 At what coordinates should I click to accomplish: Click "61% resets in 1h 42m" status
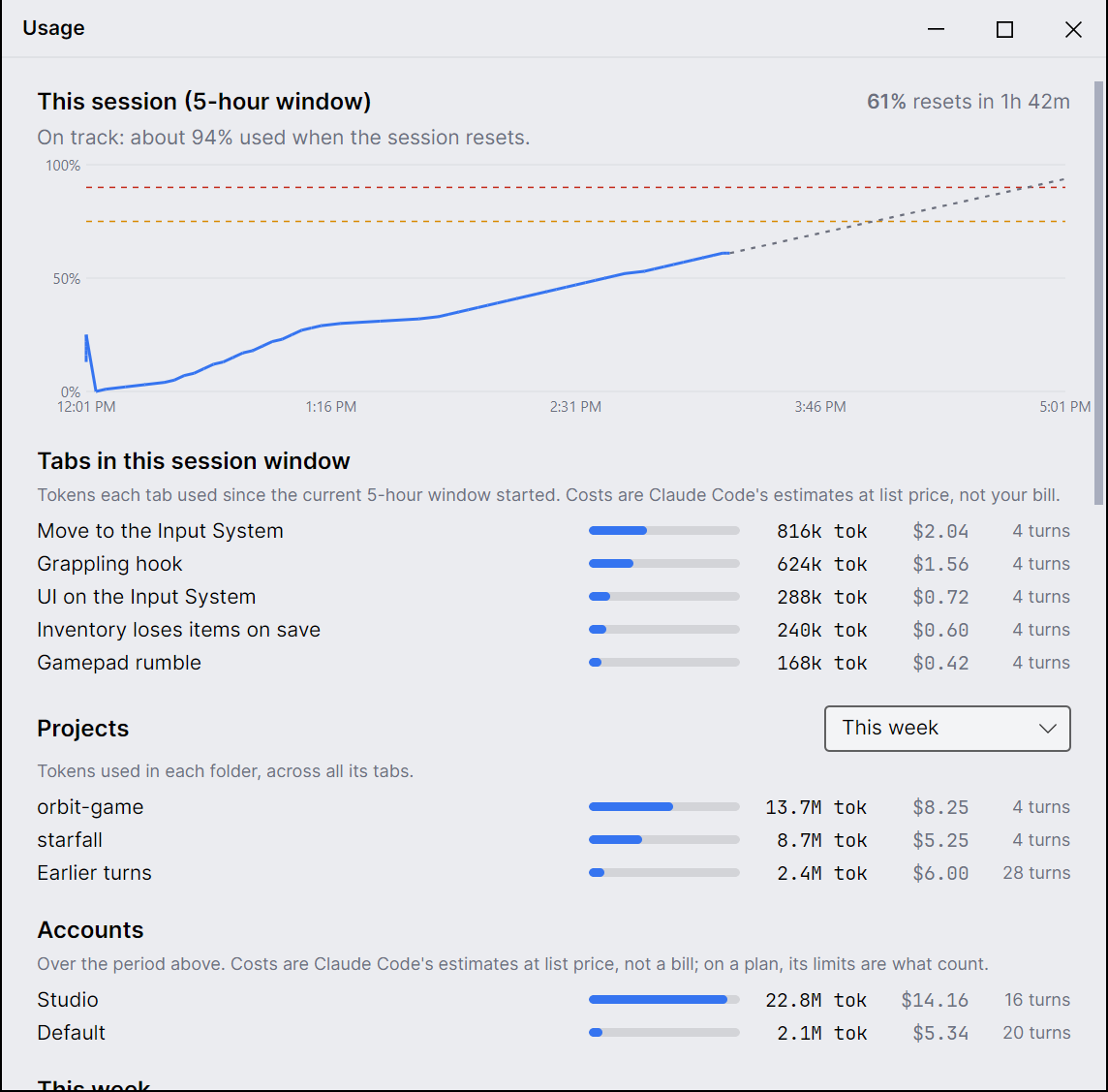pyautogui.click(x=969, y=102)
